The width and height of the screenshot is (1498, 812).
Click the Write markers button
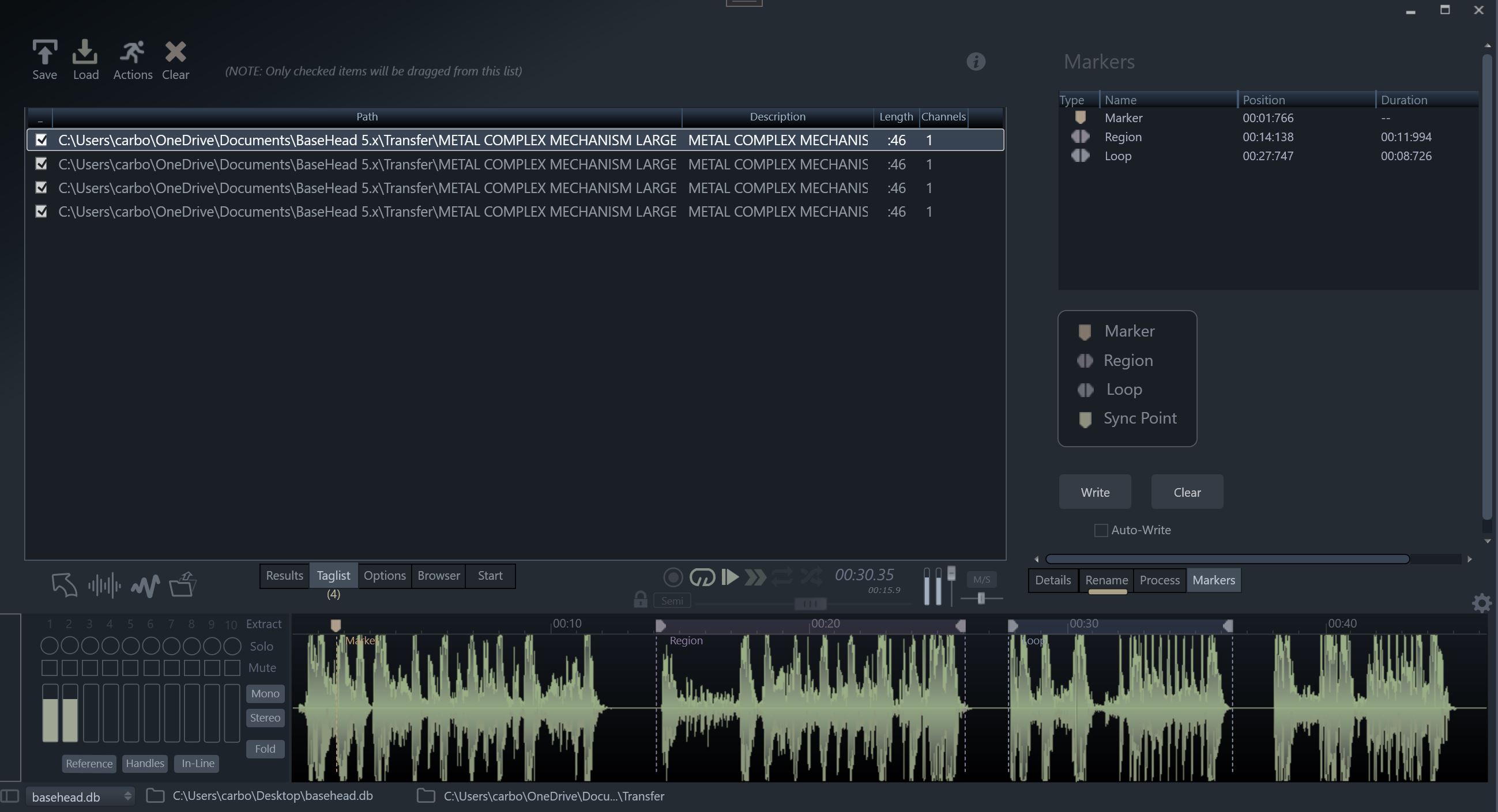coord(1094,492)
